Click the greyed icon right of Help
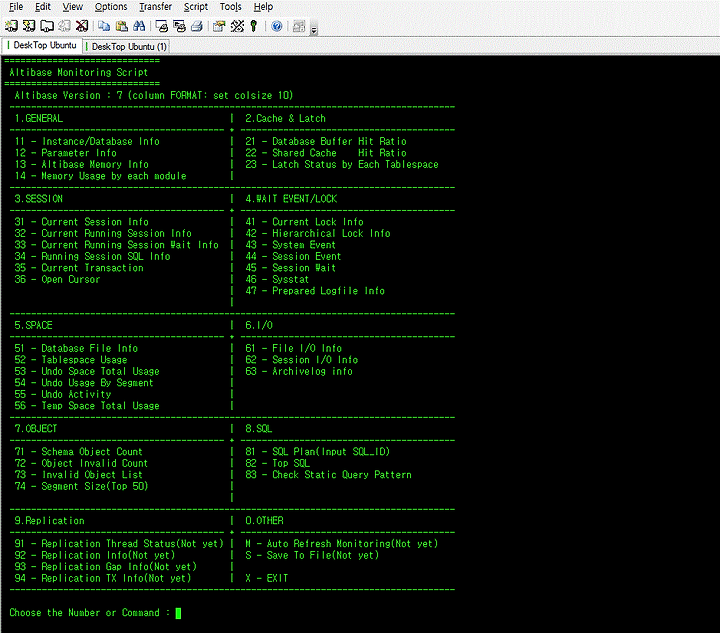Screen dimensions: 720x633 (299, 26)
